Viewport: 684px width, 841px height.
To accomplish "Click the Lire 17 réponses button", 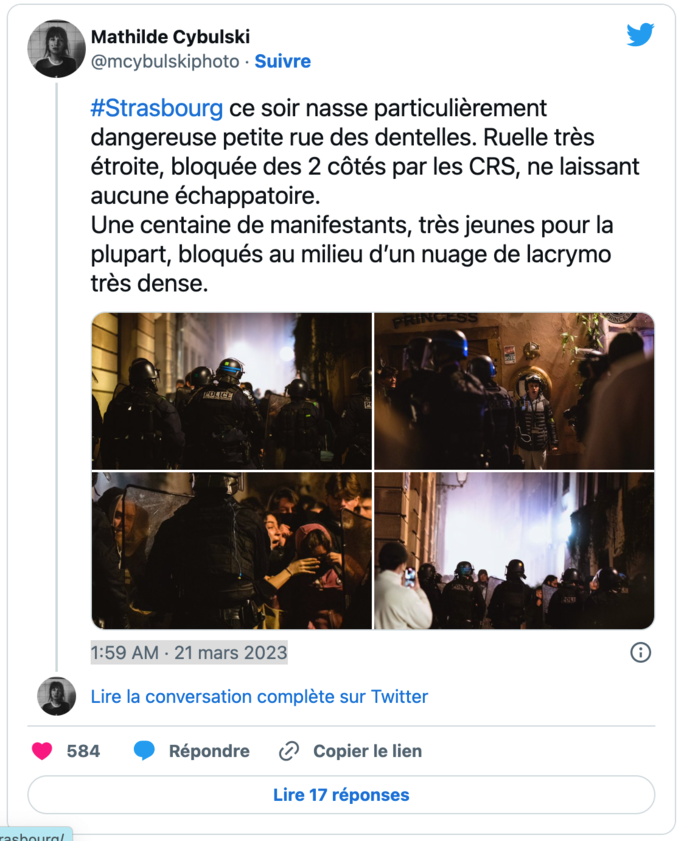I will click(341, 795).
